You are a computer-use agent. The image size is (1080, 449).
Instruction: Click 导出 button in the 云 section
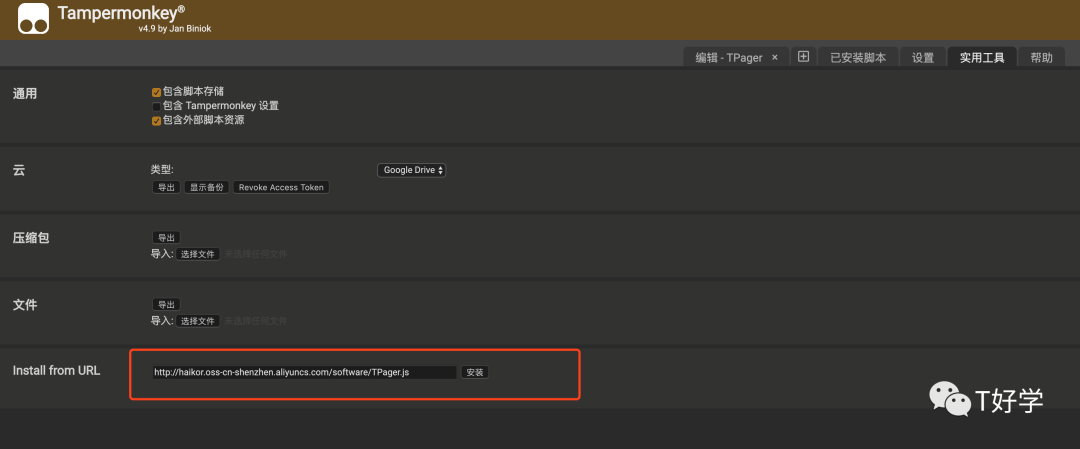166,187
